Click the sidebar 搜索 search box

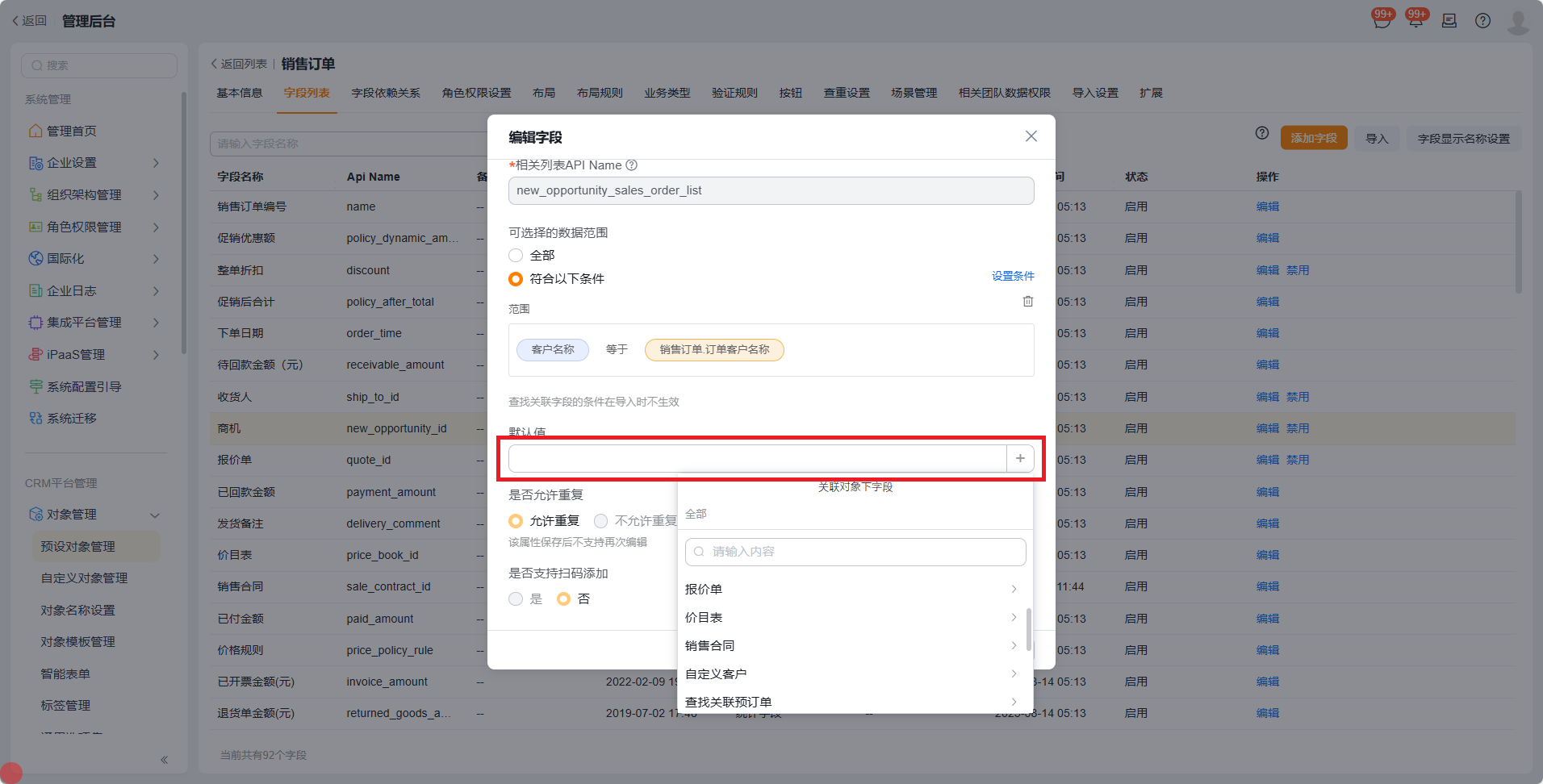99,65
